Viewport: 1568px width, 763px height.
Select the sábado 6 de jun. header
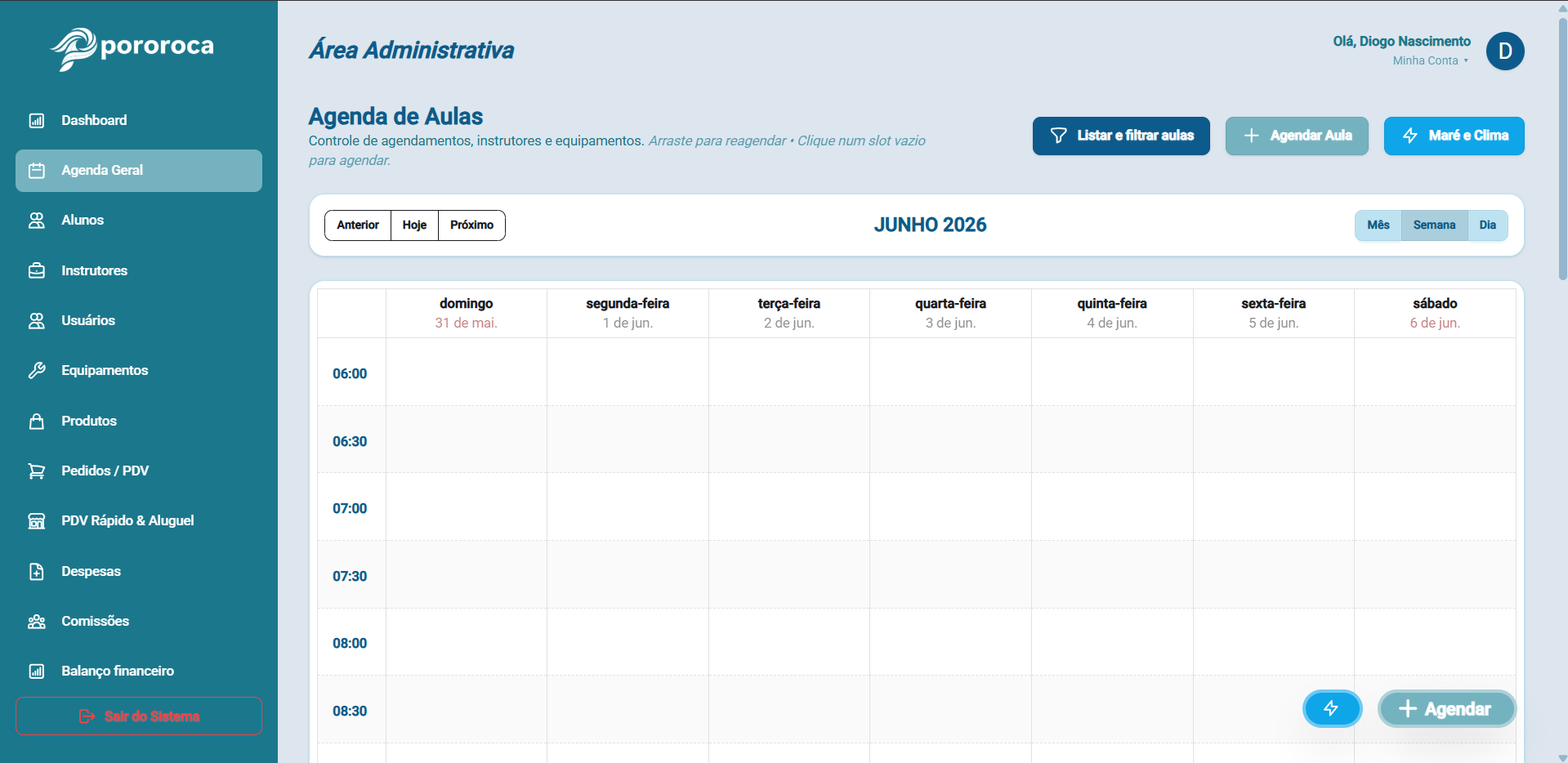1435,314
